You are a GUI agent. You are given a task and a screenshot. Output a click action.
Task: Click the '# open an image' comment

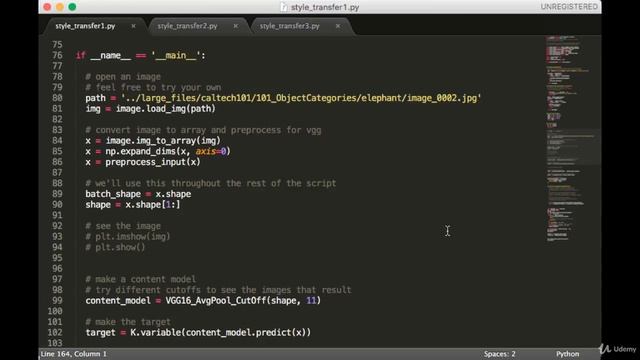(x=123, y=77)
